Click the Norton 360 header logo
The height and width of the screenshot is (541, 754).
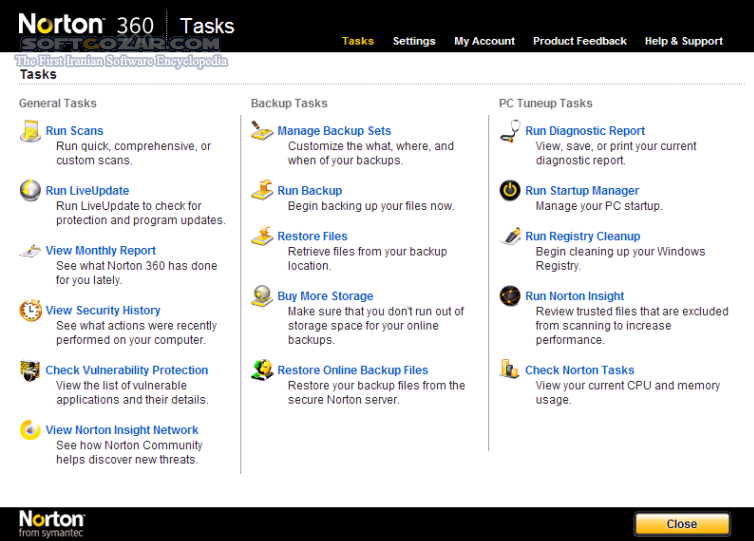coord(87,25)
